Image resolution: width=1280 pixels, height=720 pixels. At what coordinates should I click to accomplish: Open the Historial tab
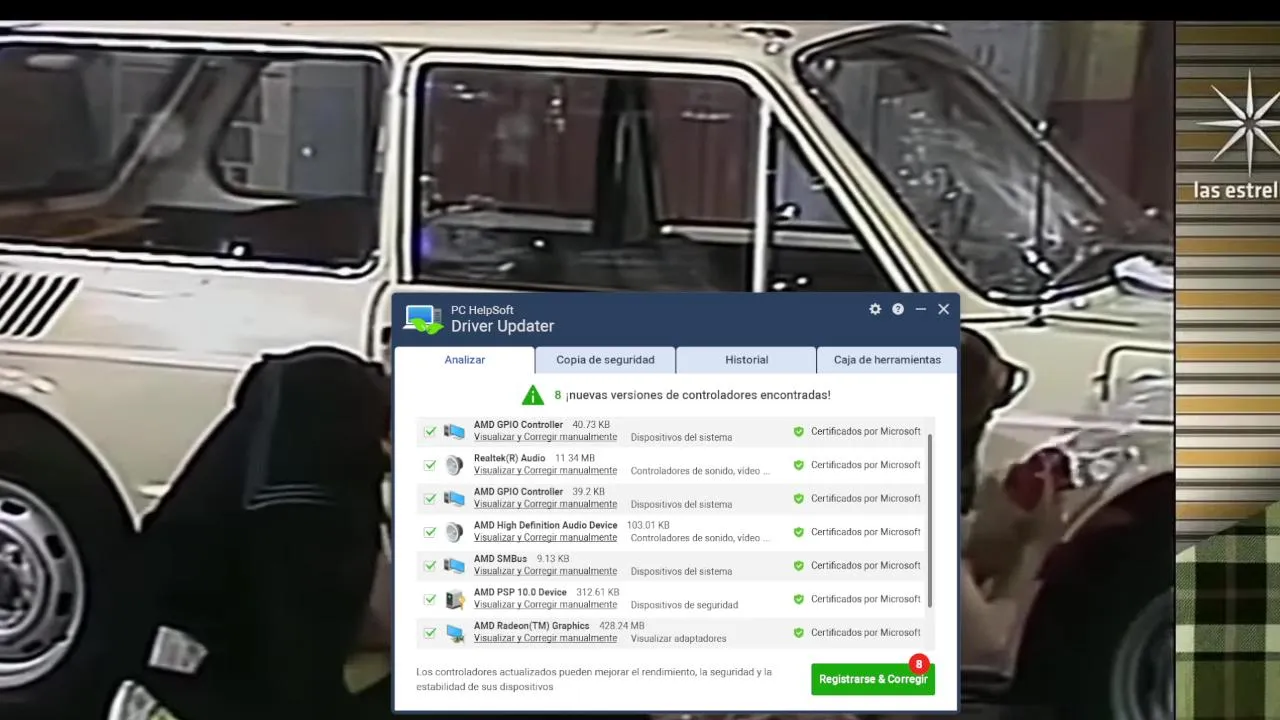[x=747, y=360]
